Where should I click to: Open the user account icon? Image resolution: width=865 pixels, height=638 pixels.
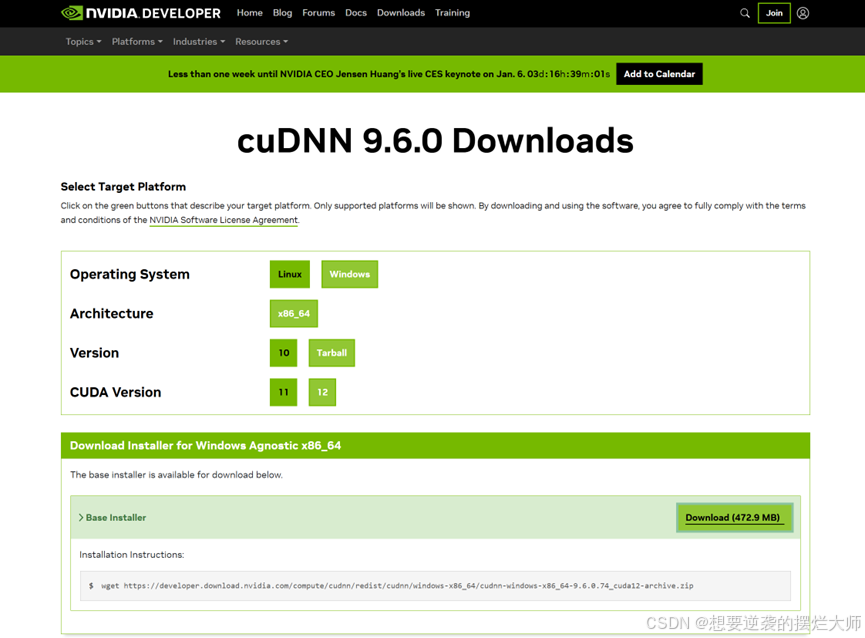click(x=803, y=13)
